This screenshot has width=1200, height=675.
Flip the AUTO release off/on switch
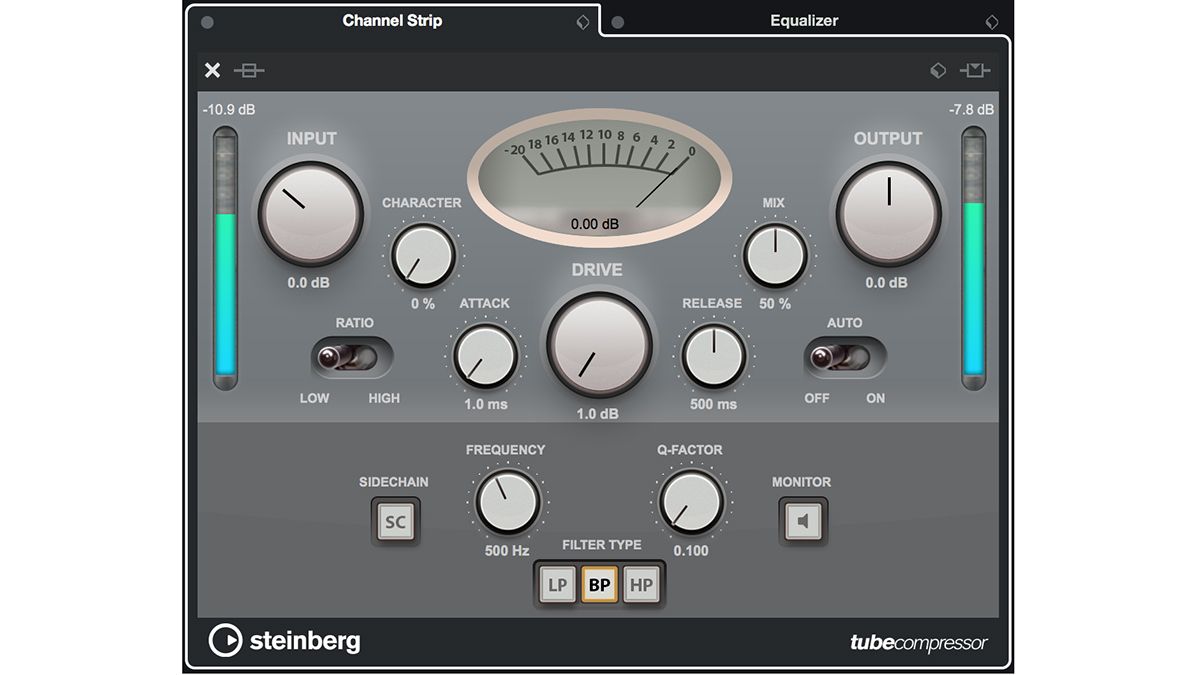pos(845,357)
